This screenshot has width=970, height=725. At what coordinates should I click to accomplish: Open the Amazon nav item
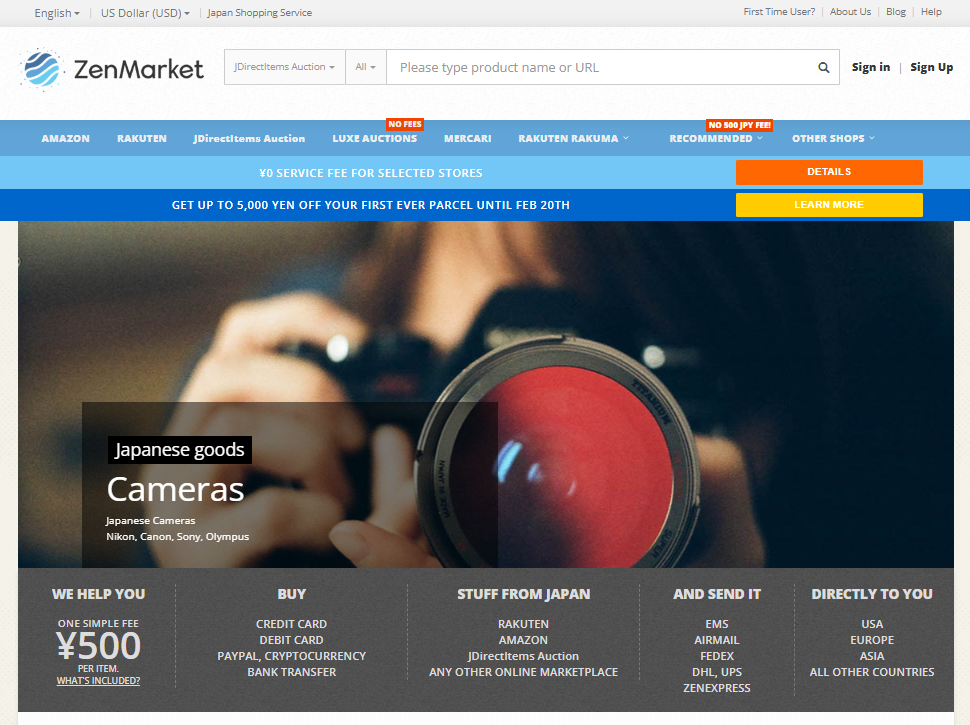(66, 139)
